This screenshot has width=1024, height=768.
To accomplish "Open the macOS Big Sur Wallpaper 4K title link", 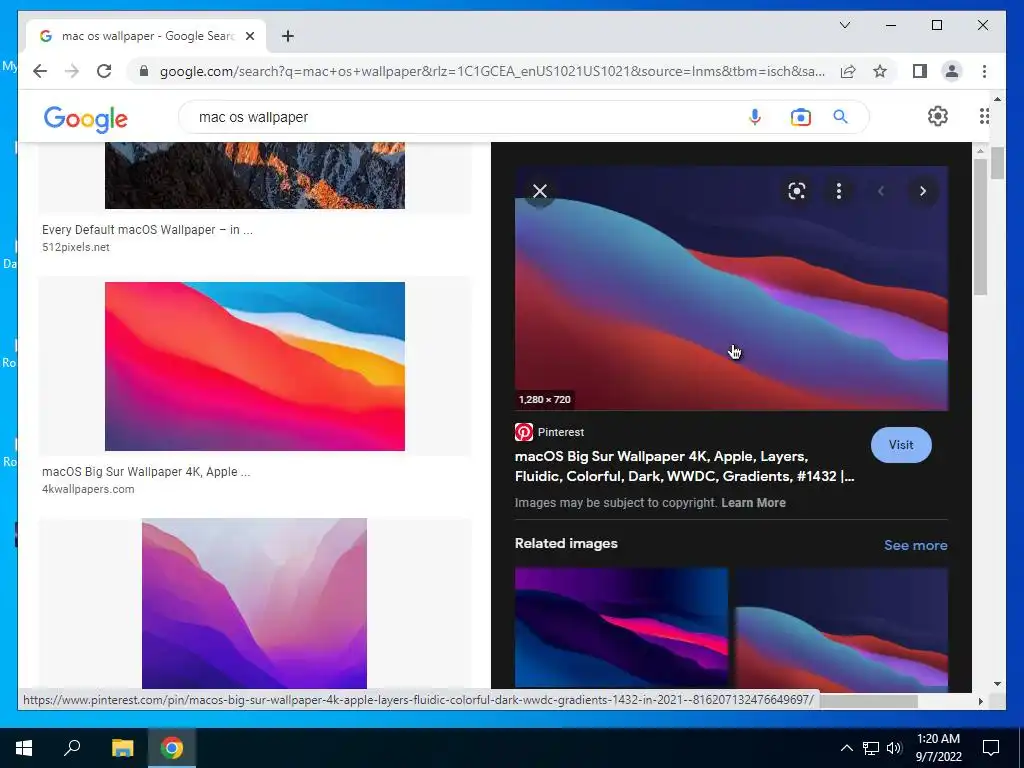I will [684, 466].
